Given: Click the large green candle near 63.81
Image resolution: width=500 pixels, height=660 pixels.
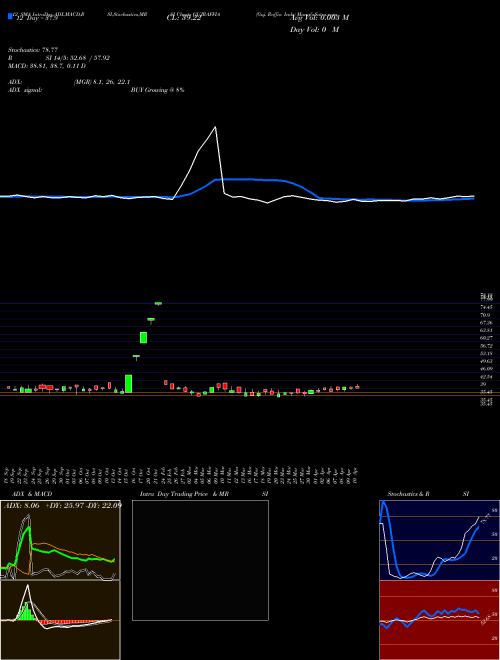Looking at the screenshot, I should [x=144, y=338].
